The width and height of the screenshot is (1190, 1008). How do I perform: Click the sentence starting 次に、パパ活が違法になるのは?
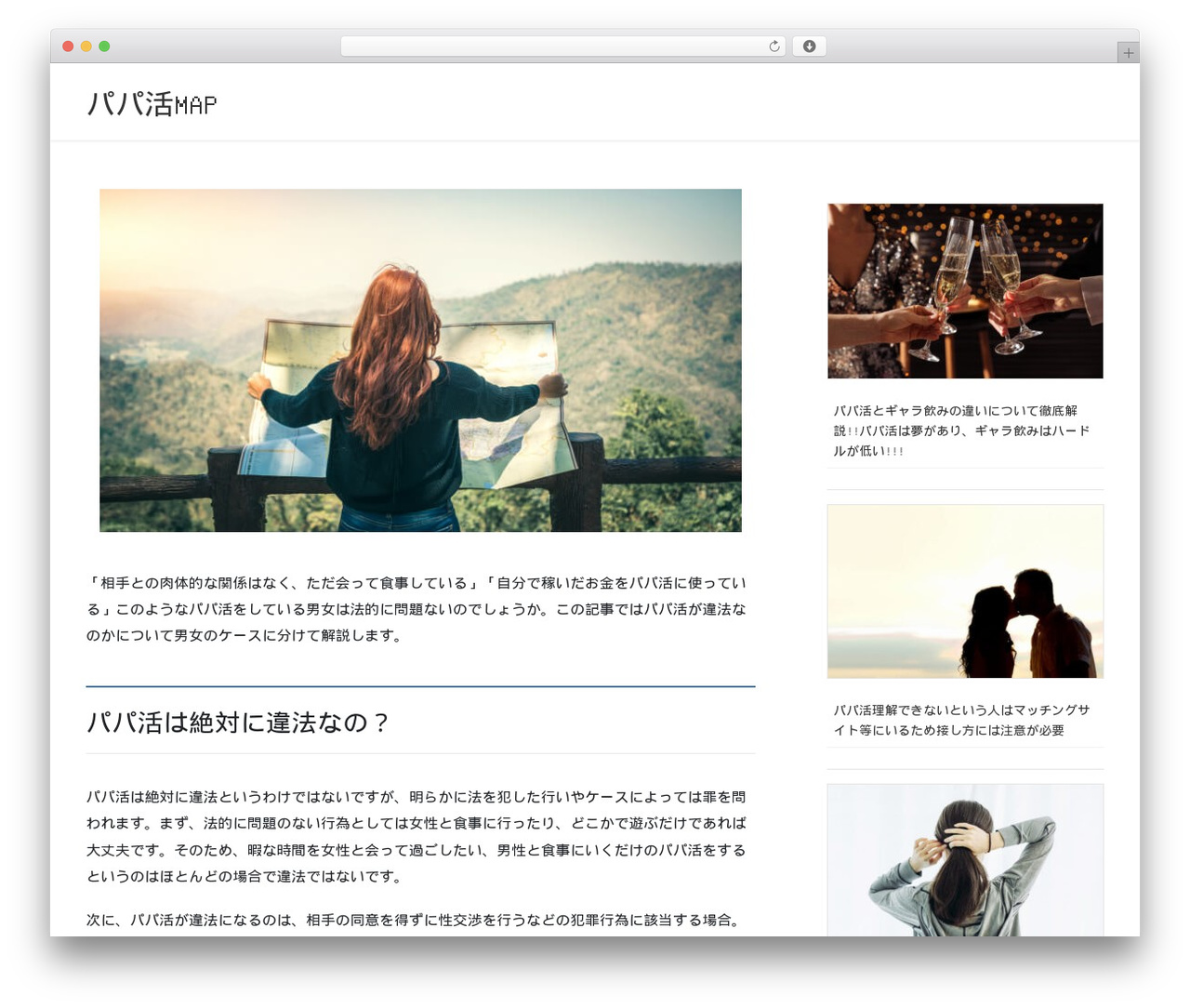click(x=415, y=920)
